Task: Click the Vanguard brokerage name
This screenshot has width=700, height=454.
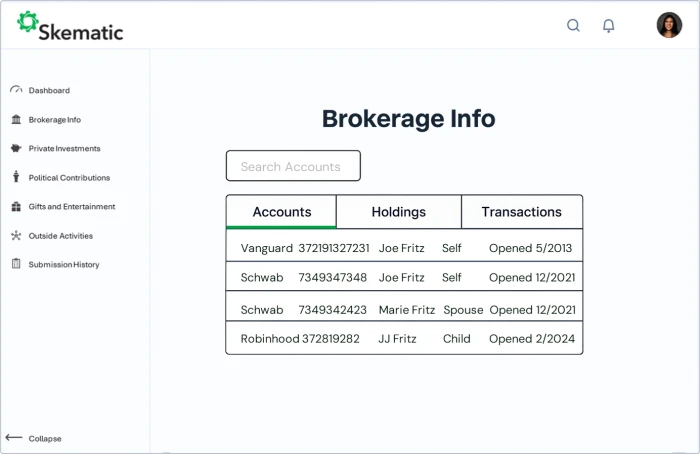Action: coord(267,248)
